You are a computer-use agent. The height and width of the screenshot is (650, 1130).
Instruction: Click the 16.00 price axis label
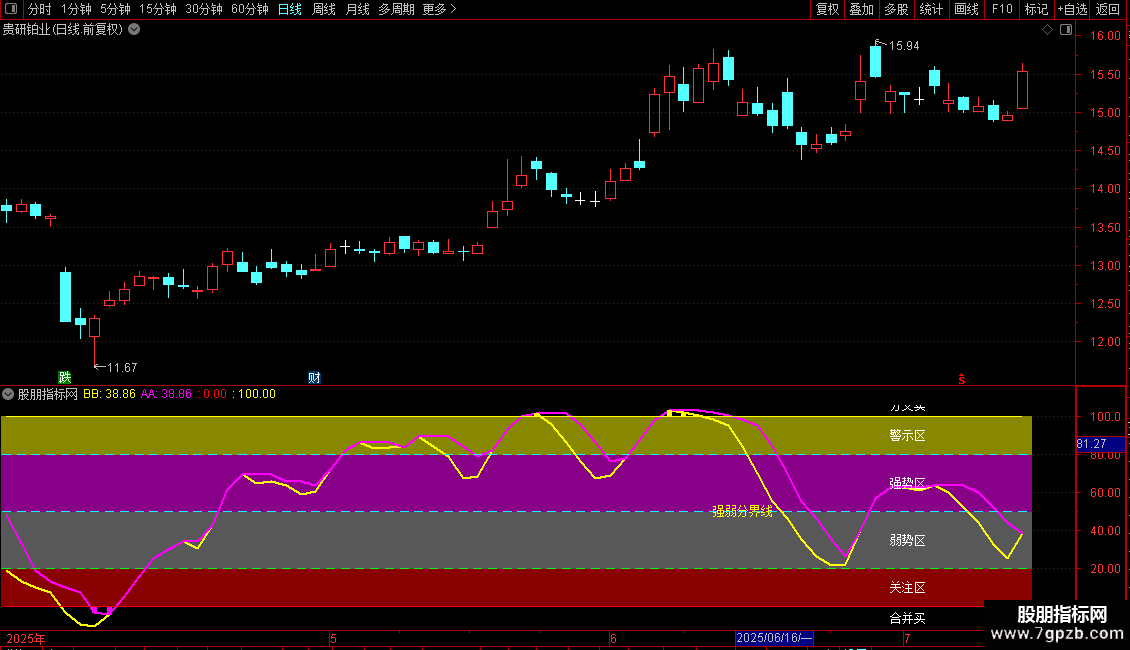[1105, 36]
